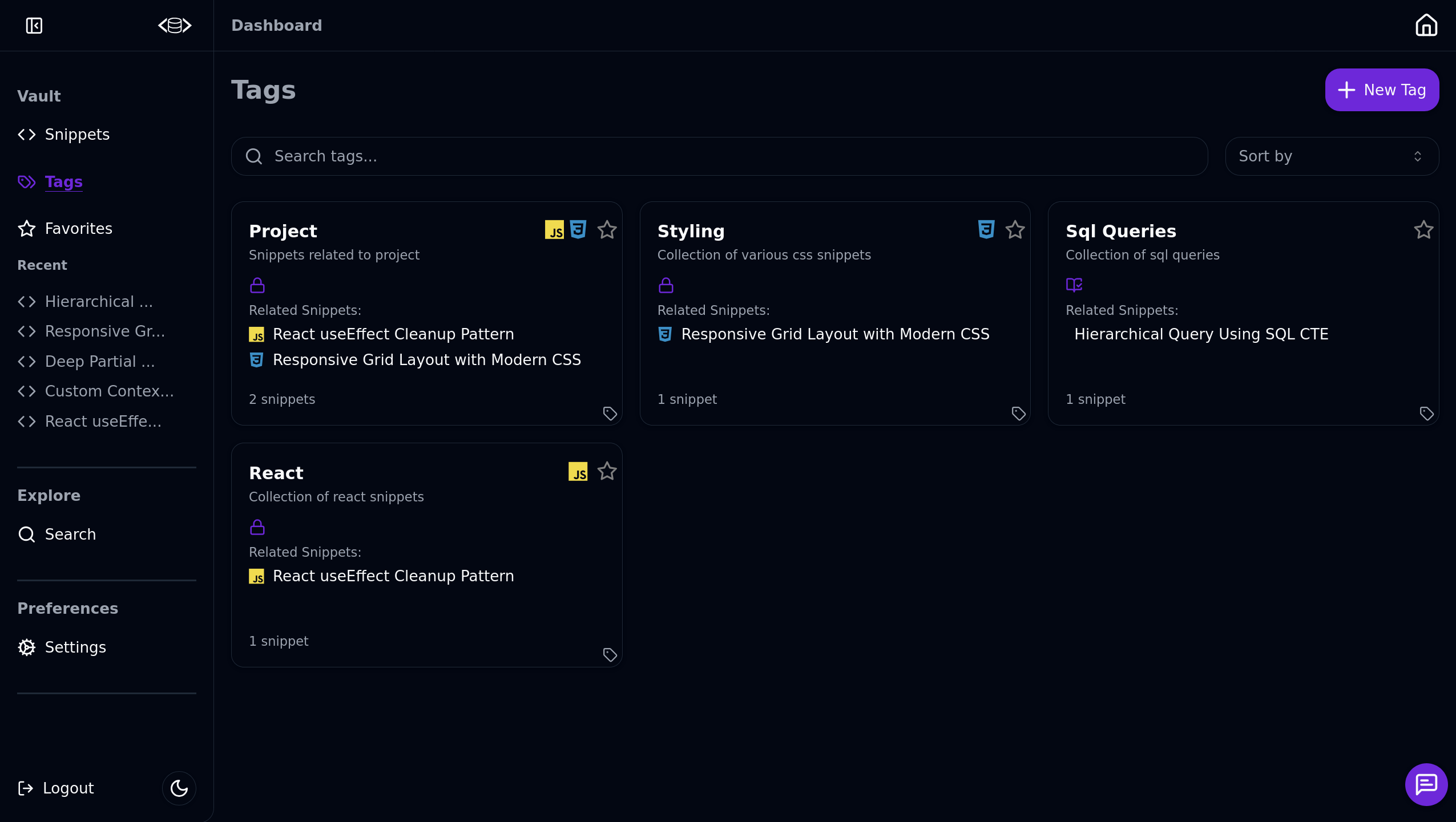Open Favorites in sidebar
This screenshot has height=822, width=1456.
point(65,229)
